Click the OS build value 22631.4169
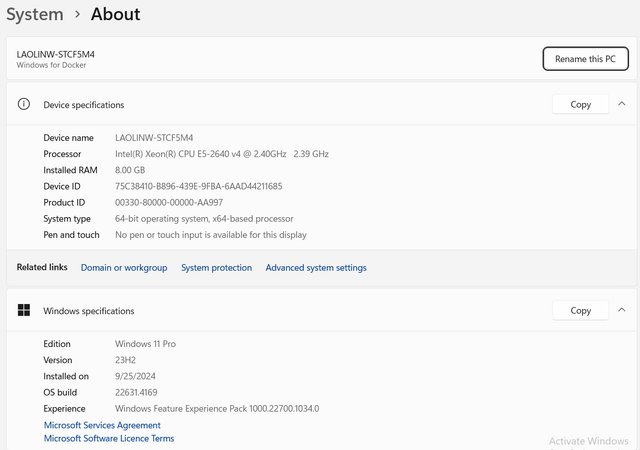Viewport: 640px width, 450px height. [x=136, y=392]
